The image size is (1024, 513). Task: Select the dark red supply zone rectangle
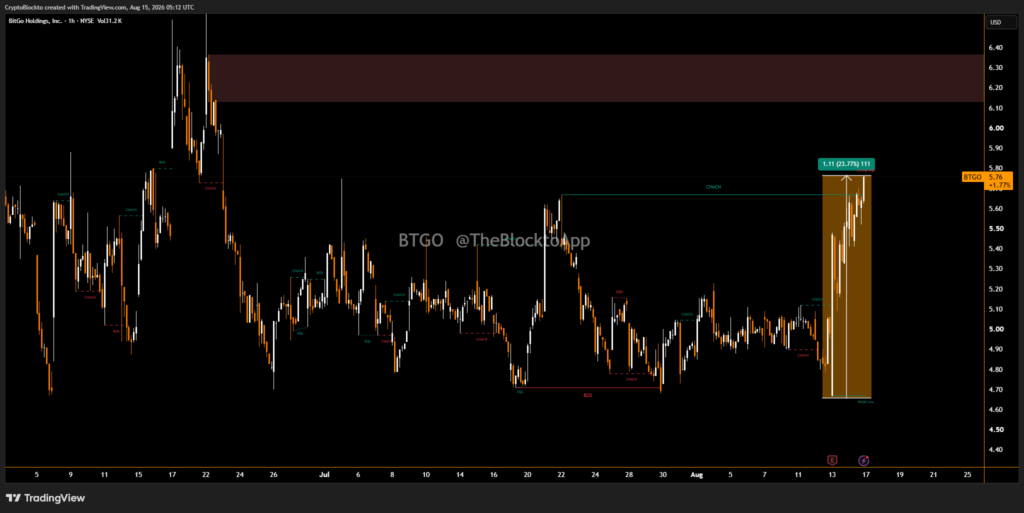click(596, 78)
